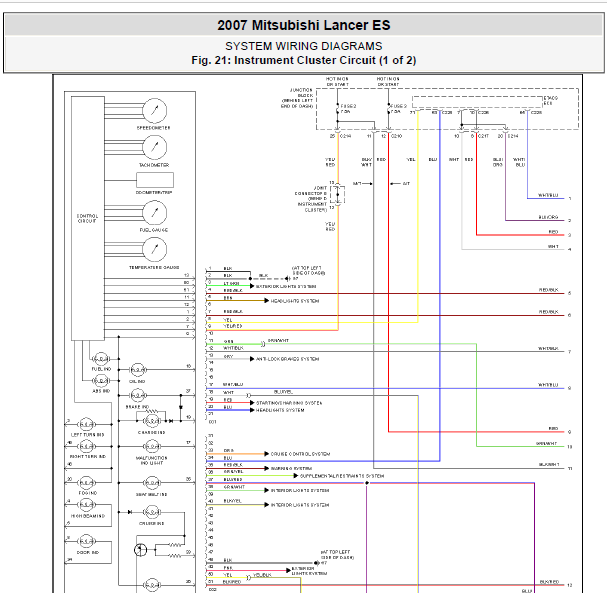This screenshot has width=607, height=593.
Task: Click the 'BLK/RED' wire label at terminal 12
Action: pos(549,582)
